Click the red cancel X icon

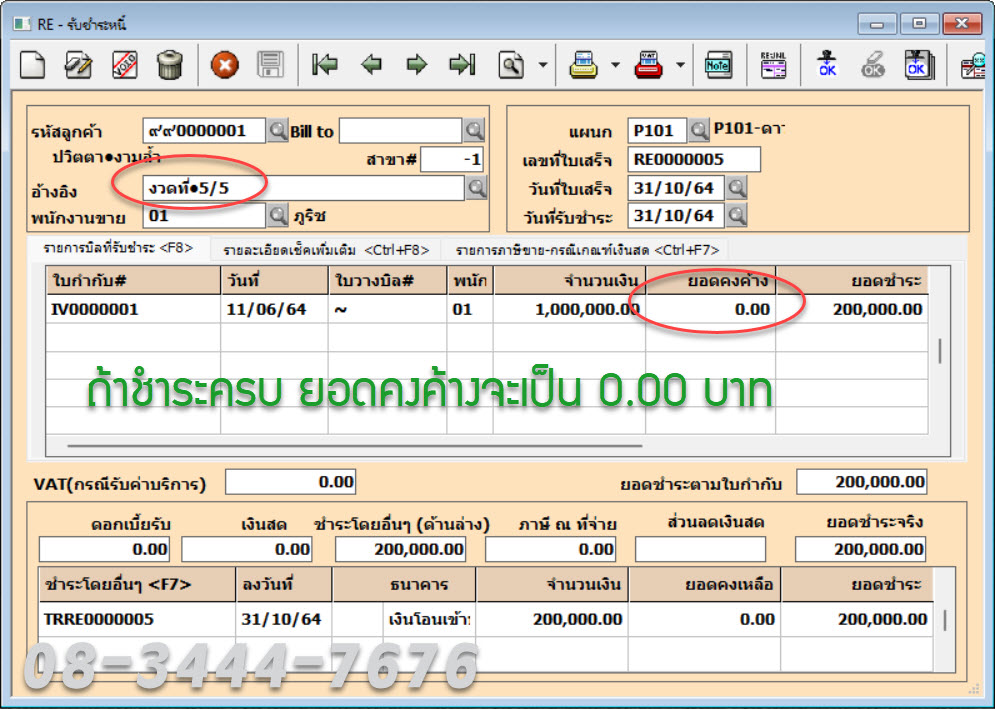tap(225, 64)
